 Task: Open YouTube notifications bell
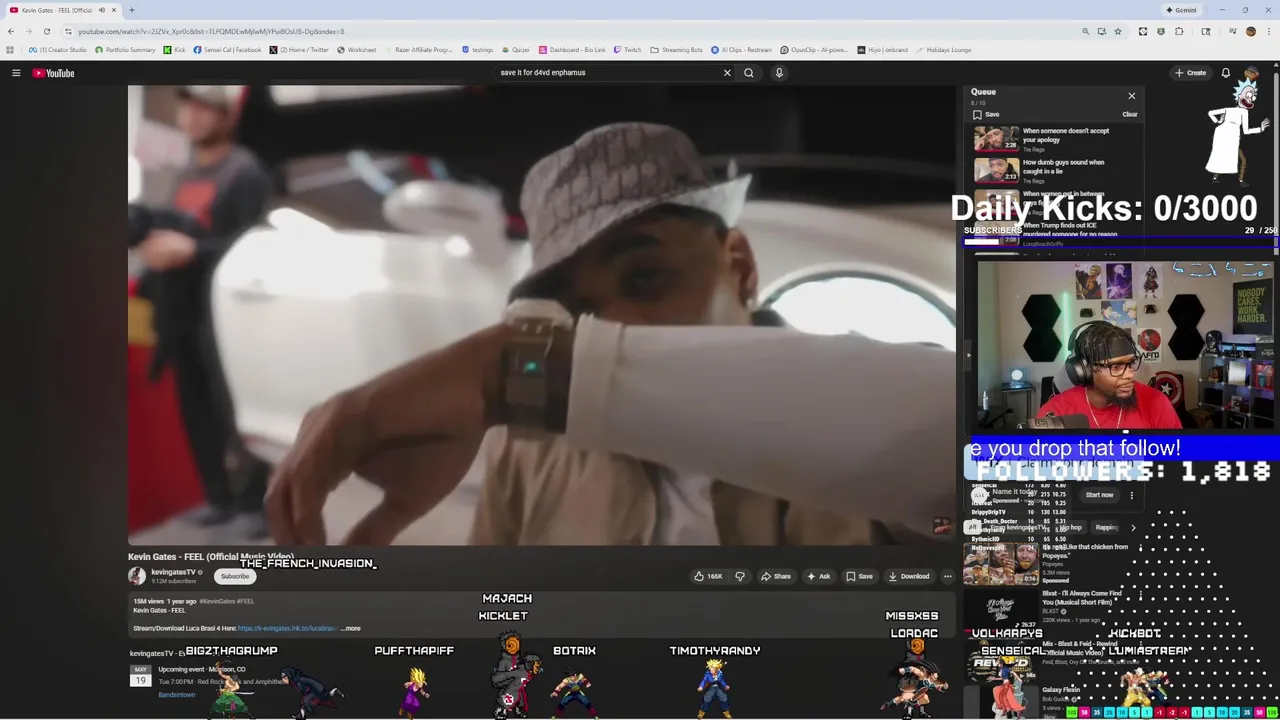click(x=1225, y=73)
